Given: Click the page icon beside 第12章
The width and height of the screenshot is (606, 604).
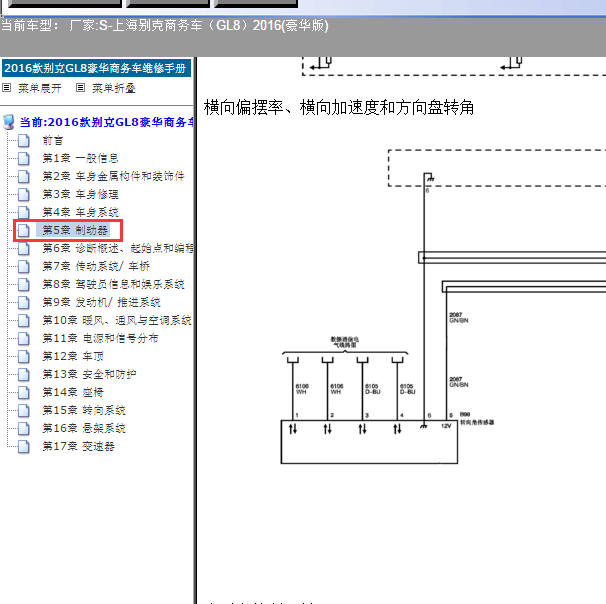Looking at the screenshot, I should (x=24, y=357).
